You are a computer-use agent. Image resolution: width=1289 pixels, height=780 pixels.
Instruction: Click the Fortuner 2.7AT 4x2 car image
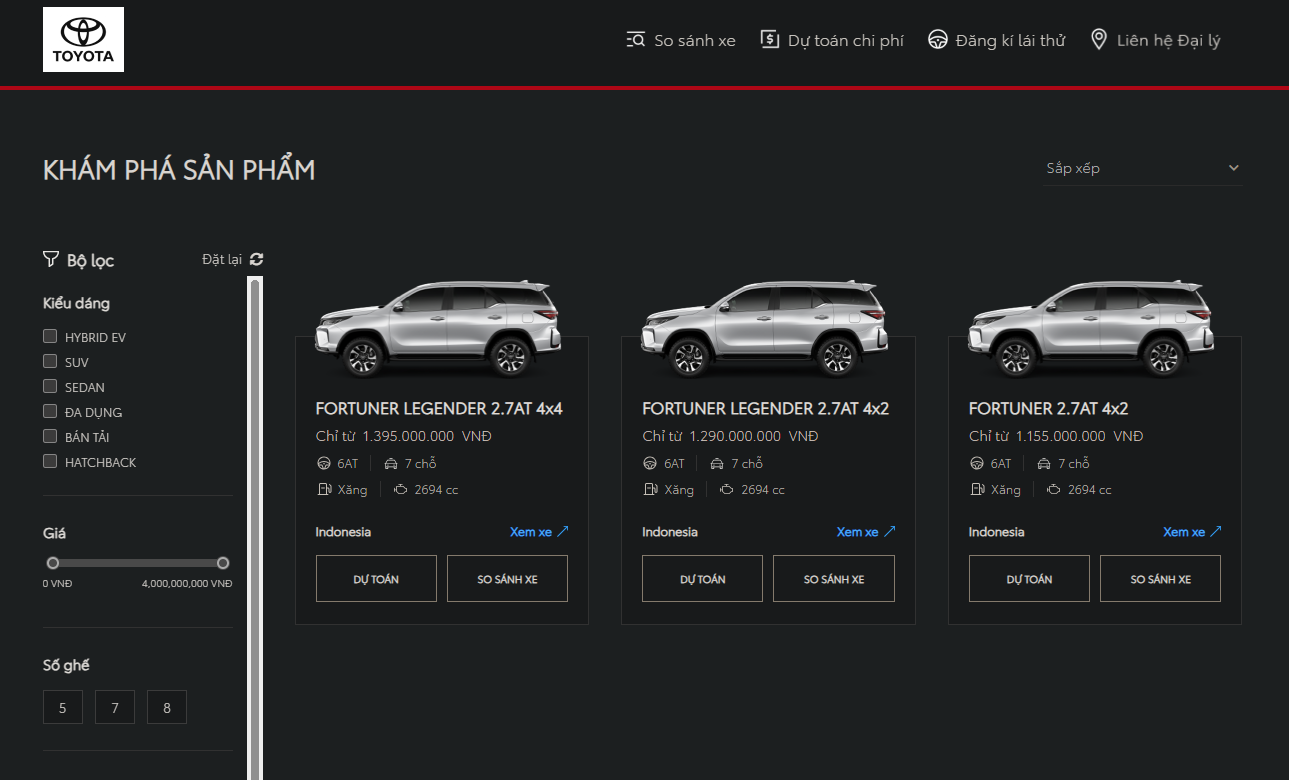point(1095,328)
